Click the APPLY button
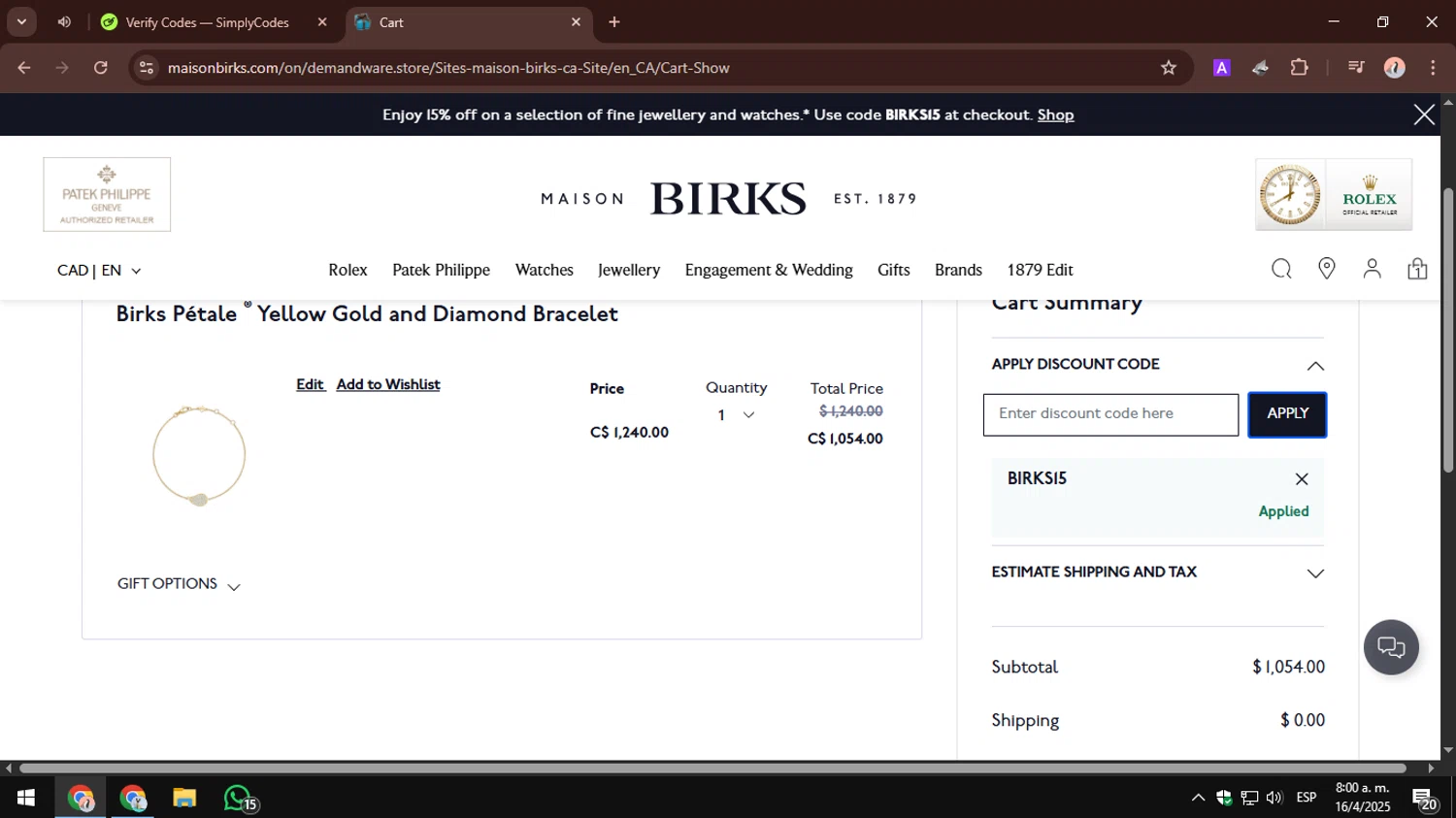The width and height of the screenshot is (1456, 818). (x=1287, y=414)
